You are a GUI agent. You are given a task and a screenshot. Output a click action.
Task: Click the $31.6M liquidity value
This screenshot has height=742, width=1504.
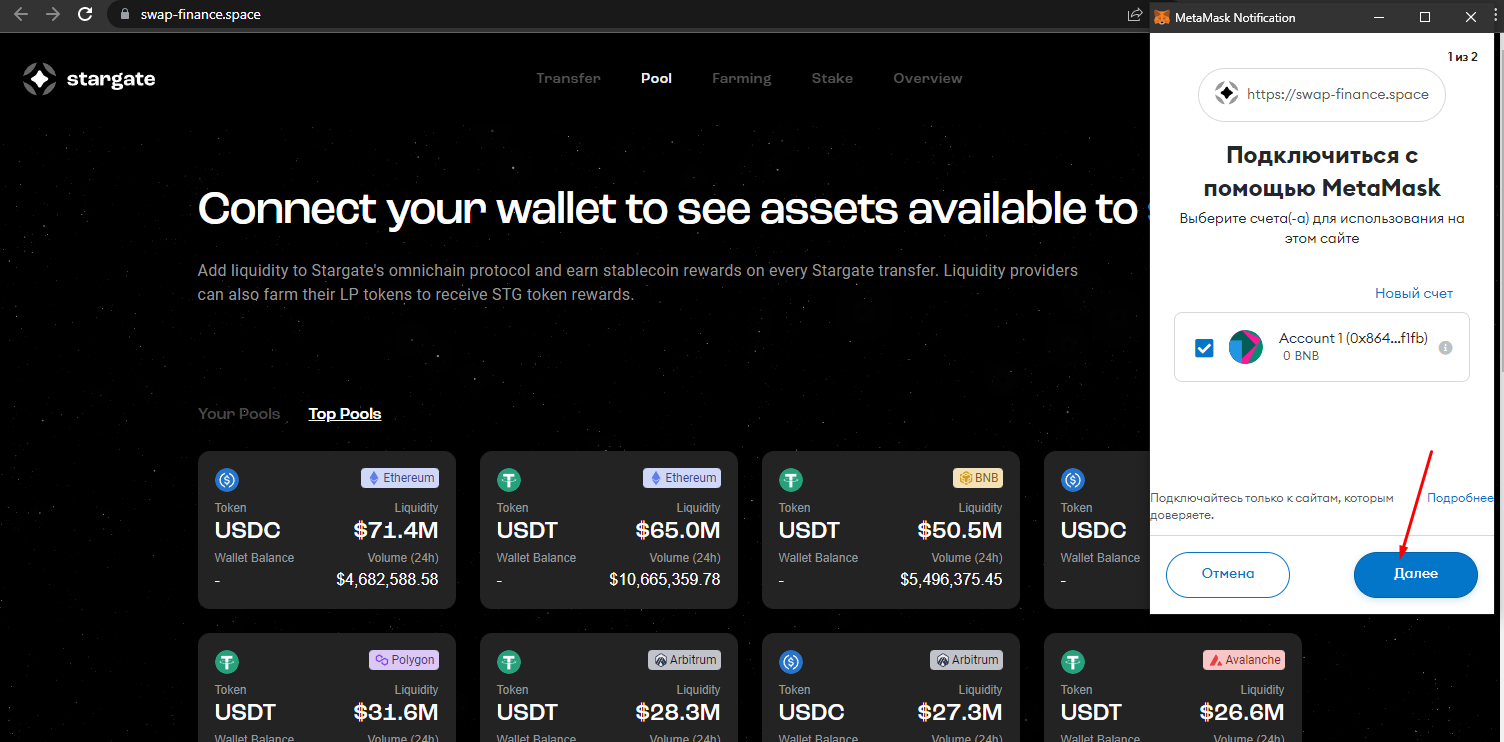(x=396, y=713)
